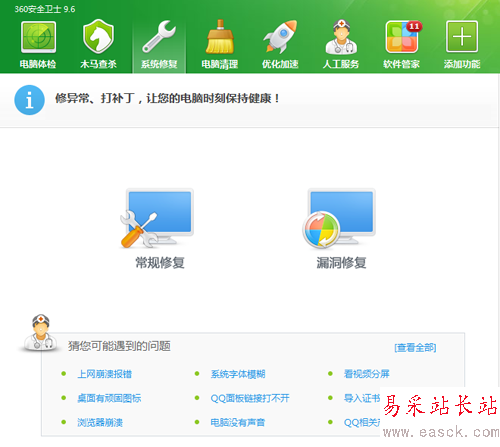Click the 360安全卫士 9.6 title text

(x=45, y=9)
